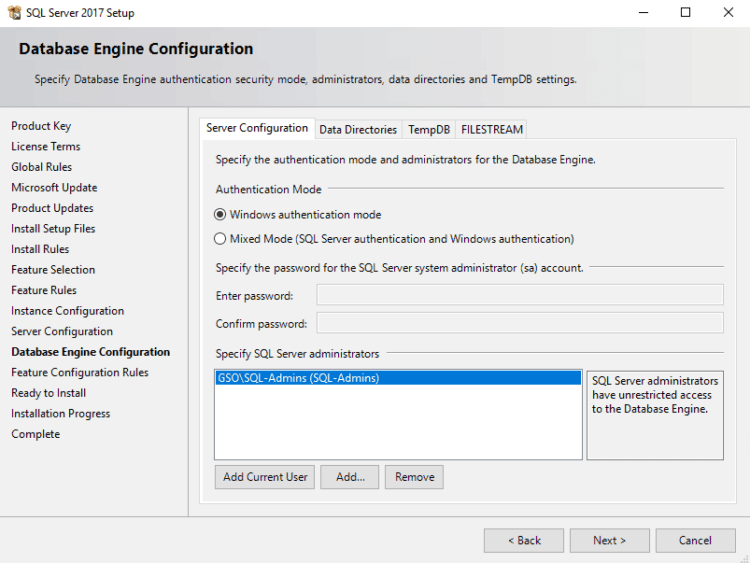Close the setup window
The height and width of the screenshot is (563, 750).
pos(727,13)
